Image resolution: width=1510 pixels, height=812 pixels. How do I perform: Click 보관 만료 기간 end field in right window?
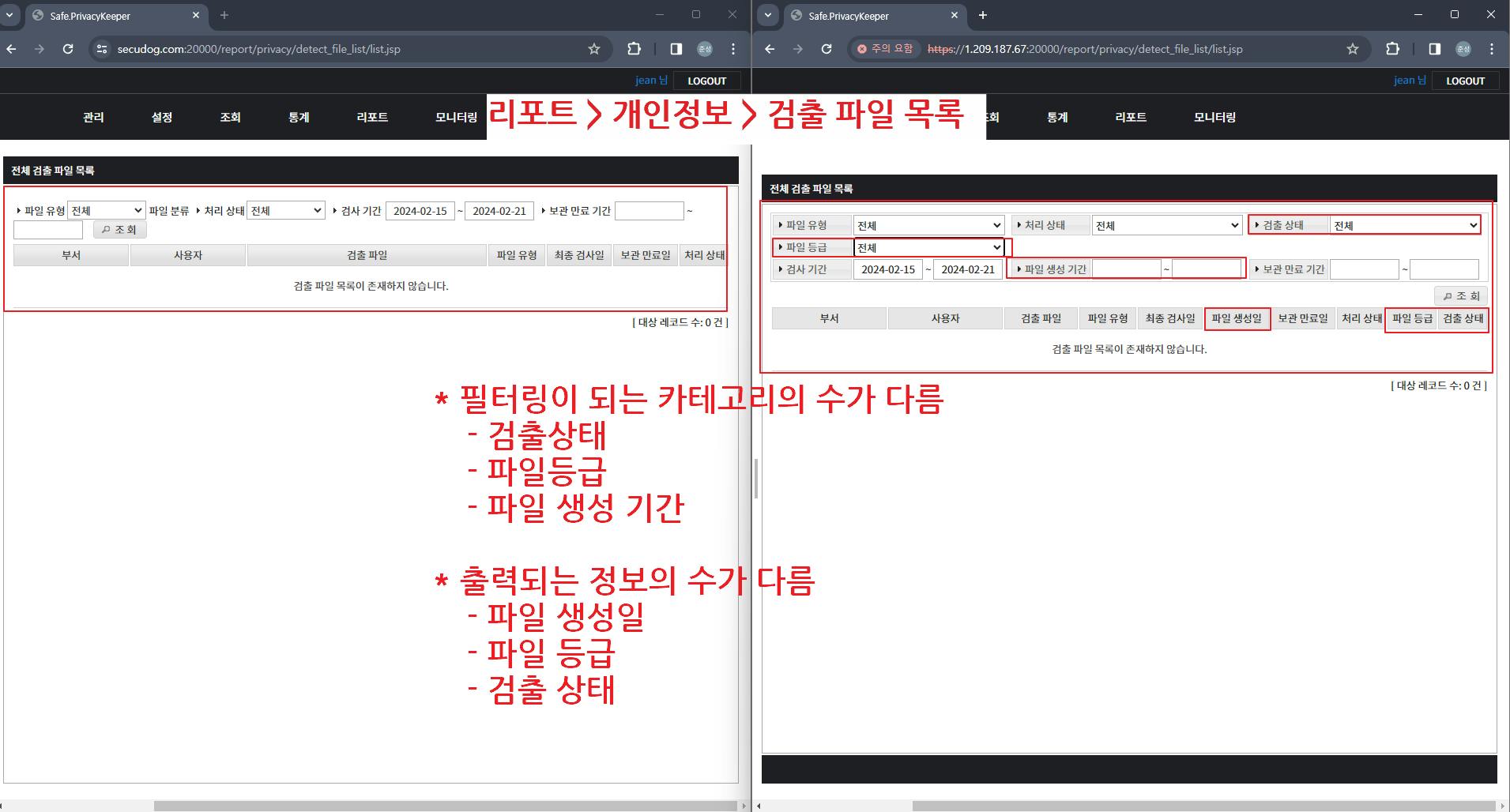pyautogui.click(x=1444, y=269)
